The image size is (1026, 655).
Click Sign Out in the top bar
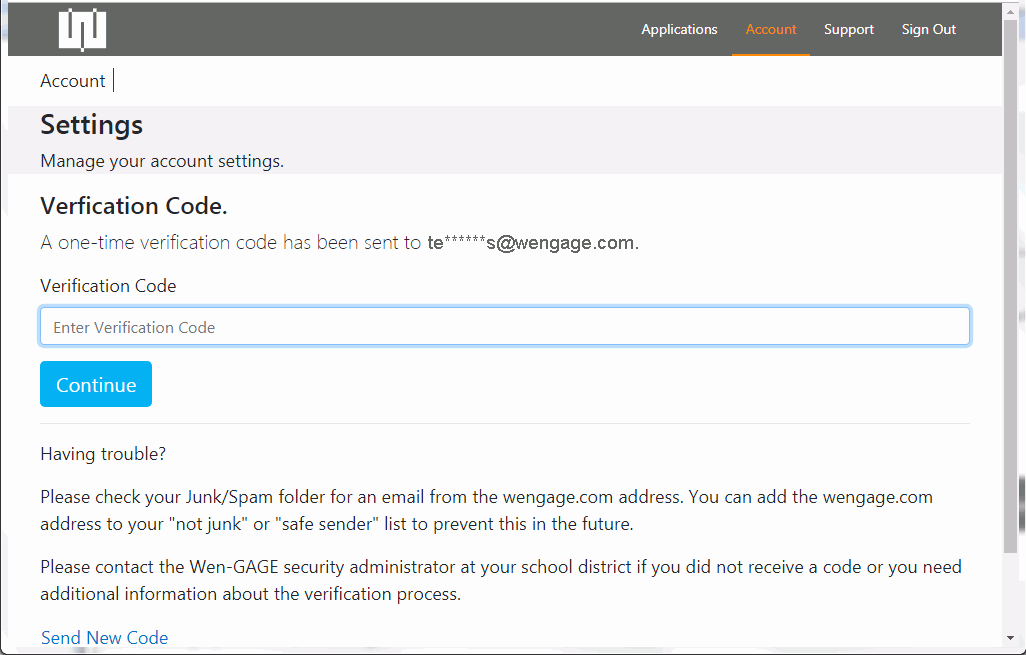click(x=929, y=29)
